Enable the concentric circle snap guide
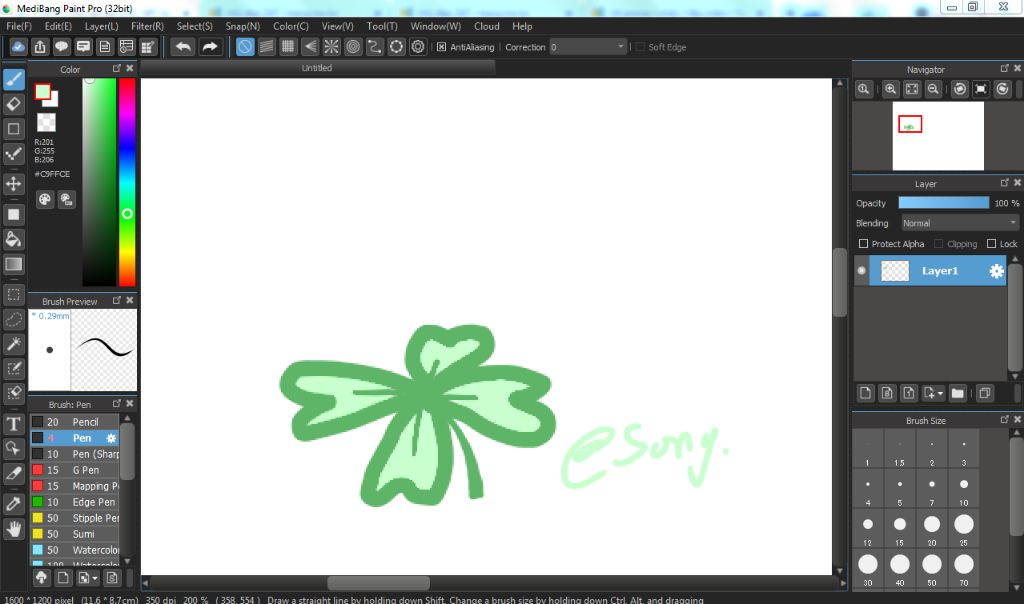1024x604 pixels. pos(353,46)
